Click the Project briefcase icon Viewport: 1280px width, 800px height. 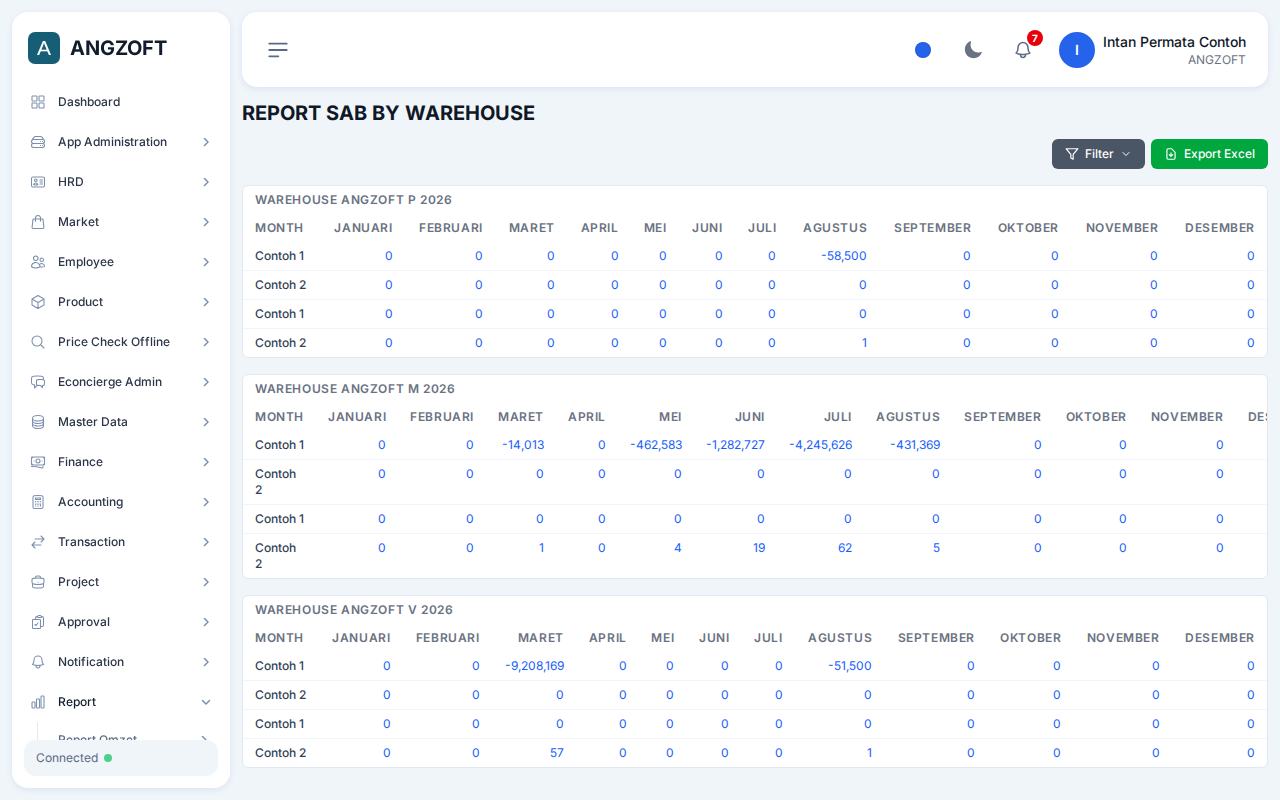point(38,582)
